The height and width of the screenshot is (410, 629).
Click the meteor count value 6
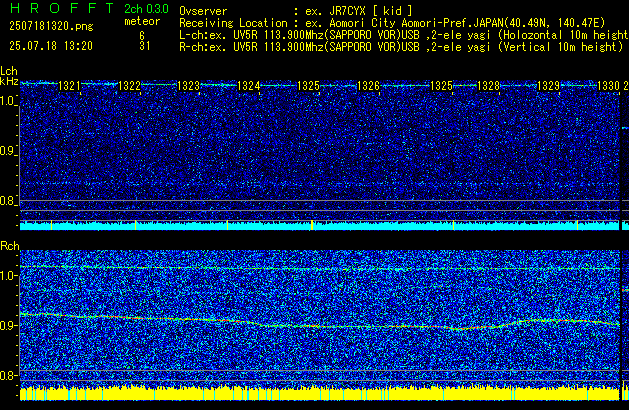tap(142, 36)
